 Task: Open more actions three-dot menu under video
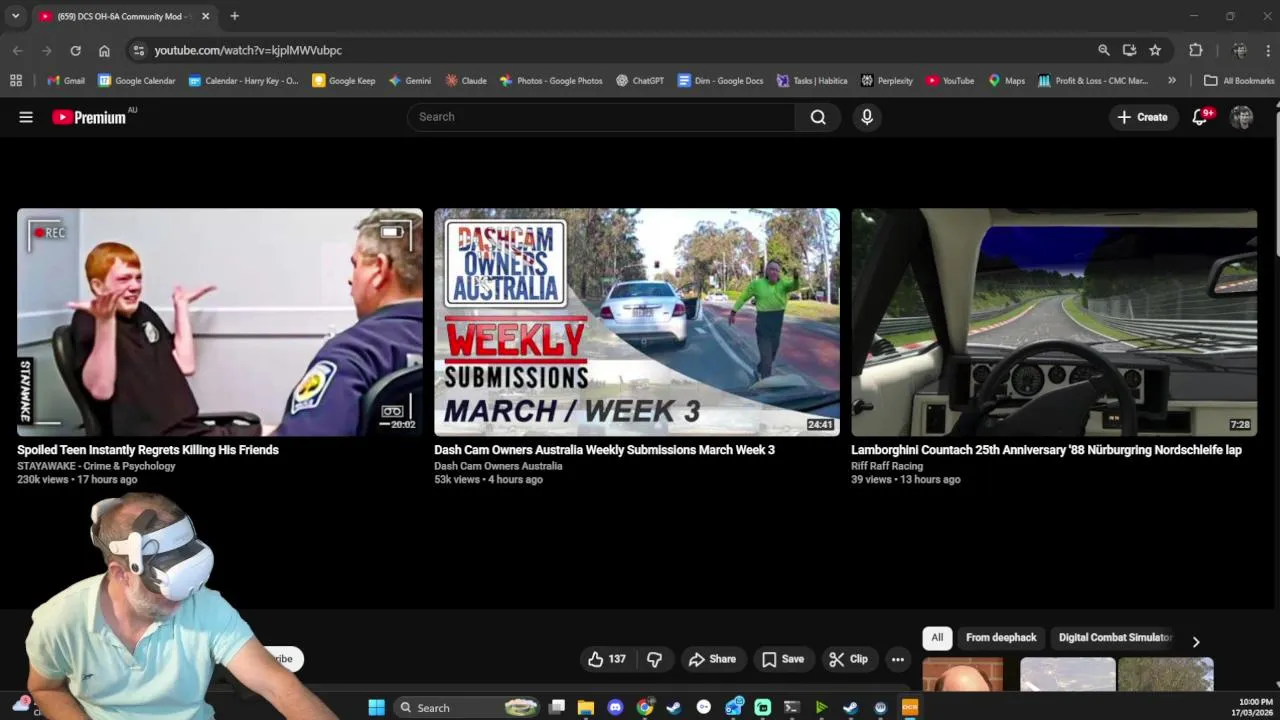898,659
